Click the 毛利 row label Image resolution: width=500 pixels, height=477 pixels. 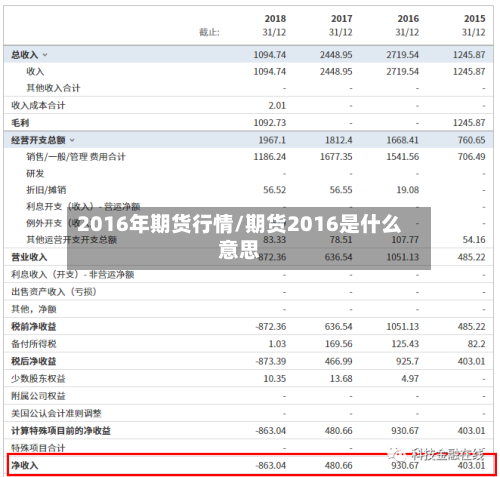(x=20, y=123)
